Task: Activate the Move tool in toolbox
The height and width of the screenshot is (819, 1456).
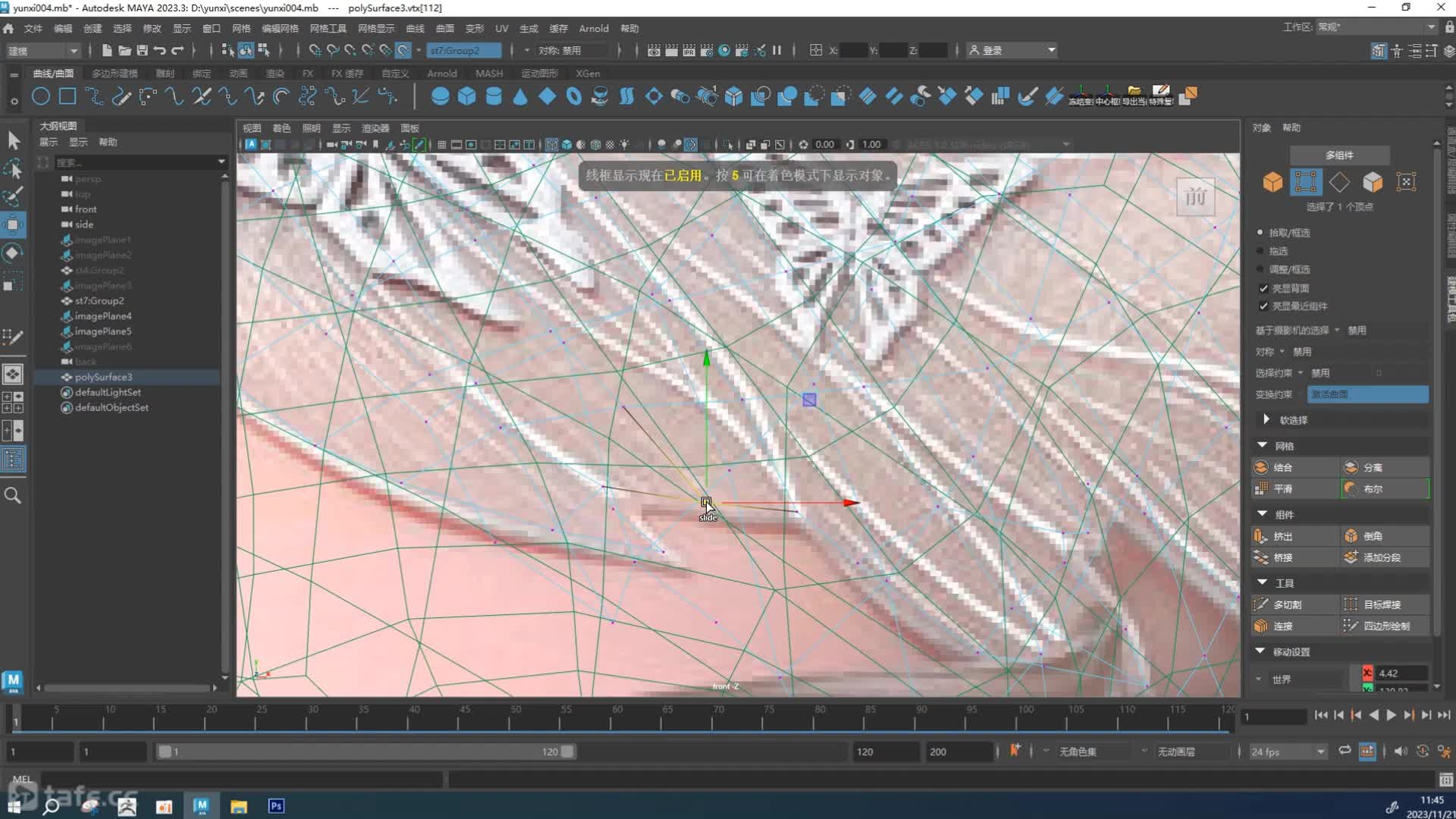Action: point(13,224)
